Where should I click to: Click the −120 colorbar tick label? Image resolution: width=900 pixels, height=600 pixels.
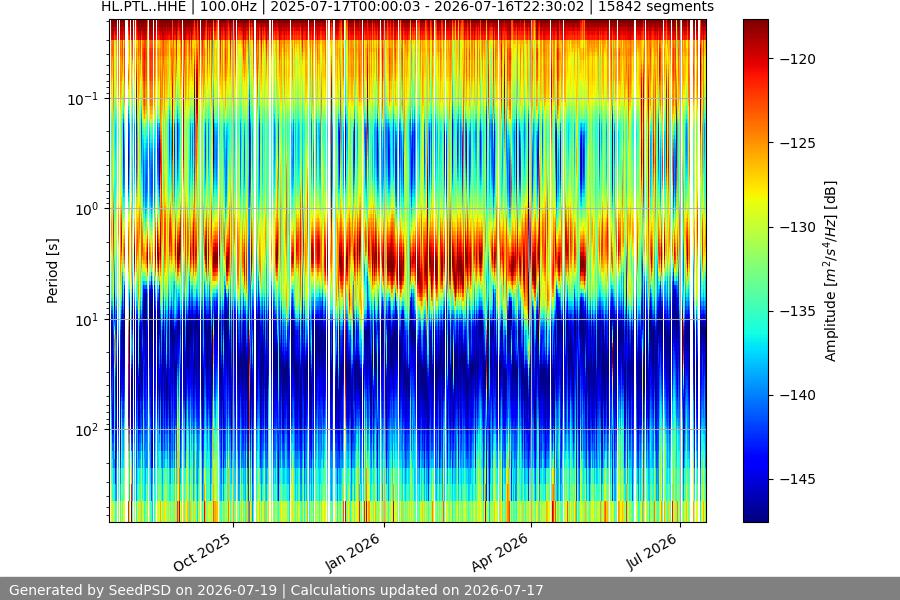coord(798,59)
